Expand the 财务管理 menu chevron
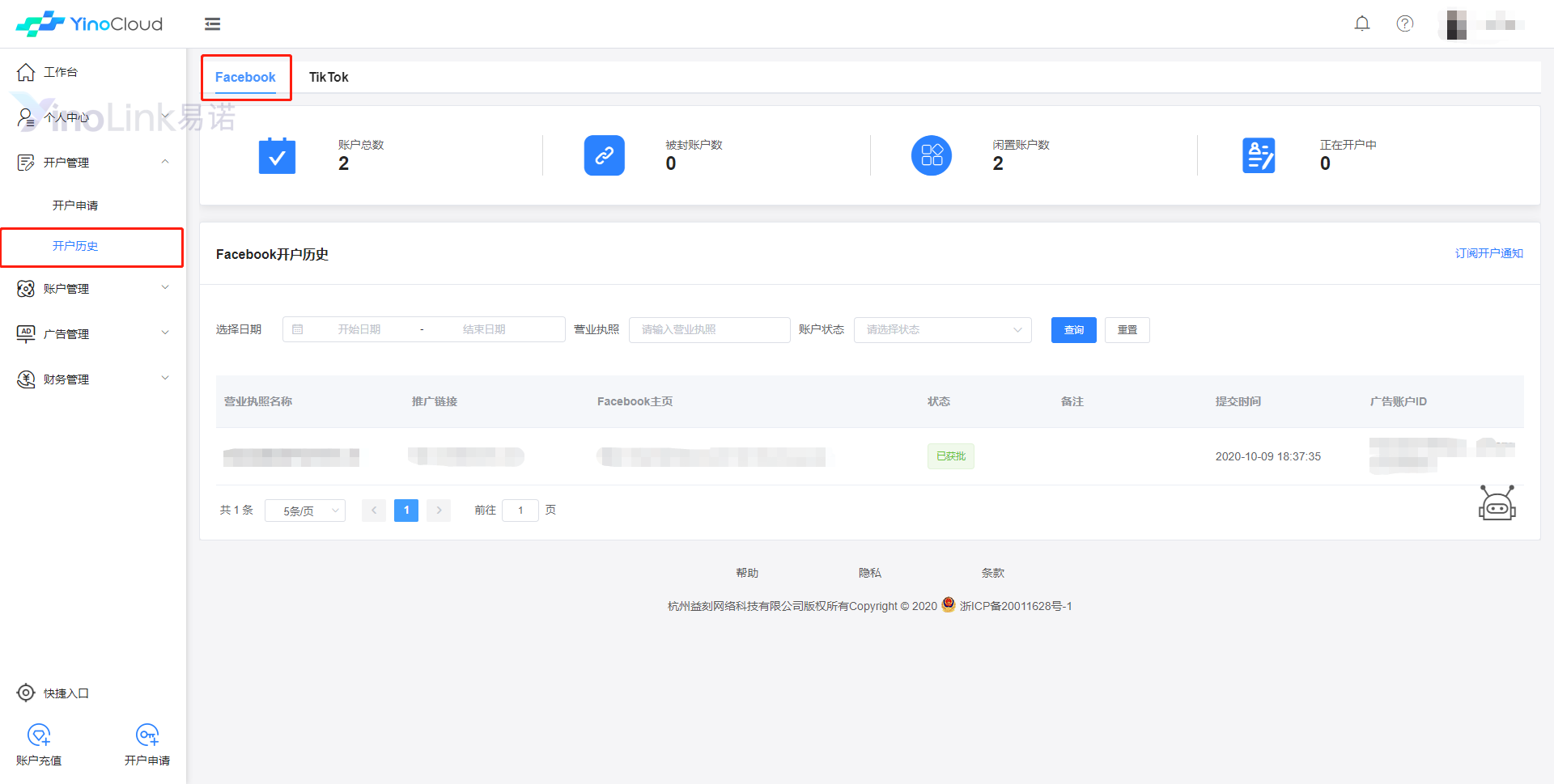Image resolution: width=1554 pixels, height=784 pixels. pyautogui.click(x=165, y=379)
